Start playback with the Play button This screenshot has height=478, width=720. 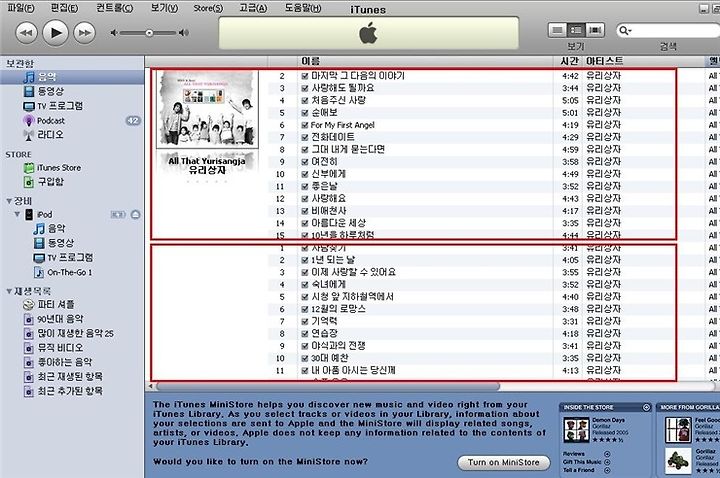[x=56, y=33]
